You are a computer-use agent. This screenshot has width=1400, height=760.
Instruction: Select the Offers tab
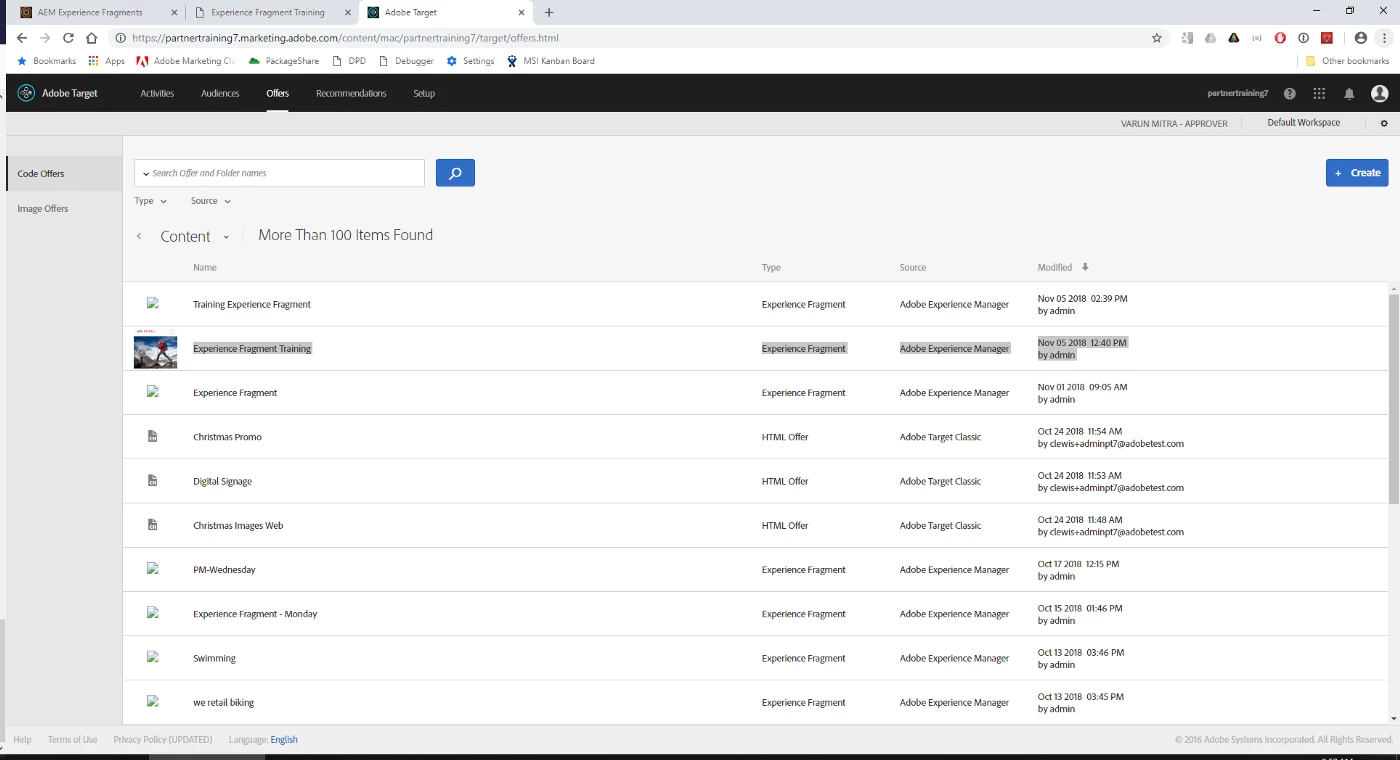(x=277, y=93)
